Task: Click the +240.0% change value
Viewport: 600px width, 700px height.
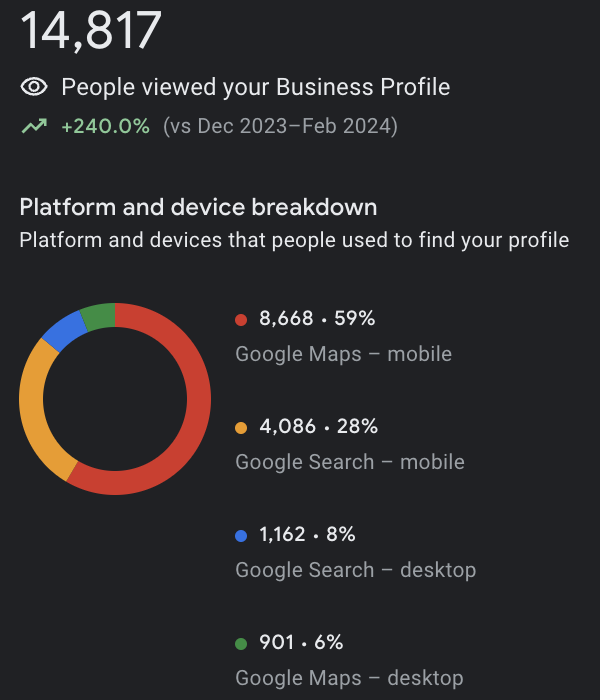Action: click(105, 127)
